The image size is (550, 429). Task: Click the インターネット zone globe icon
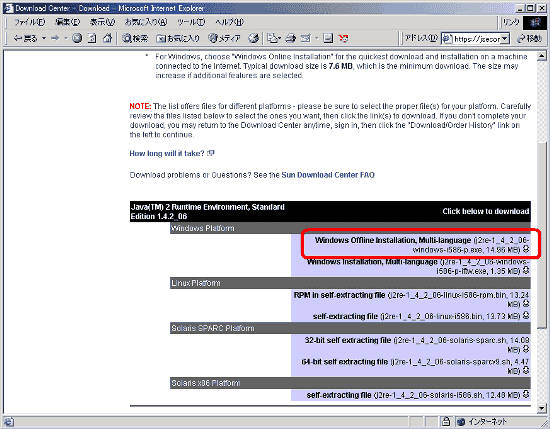coord(461,422)
